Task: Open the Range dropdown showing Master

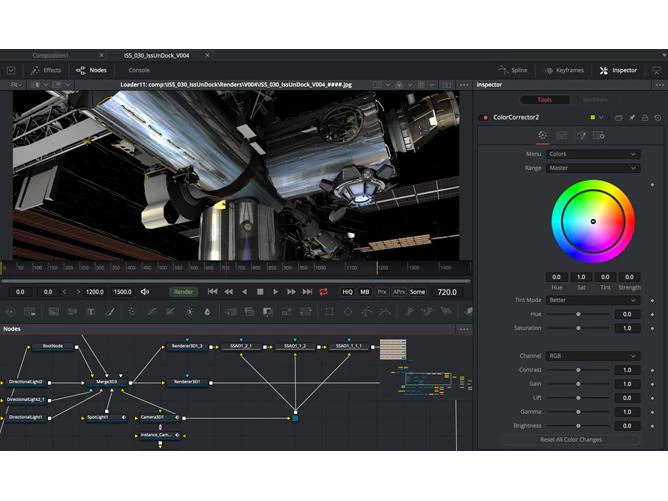Action: (x=593, y=168)
